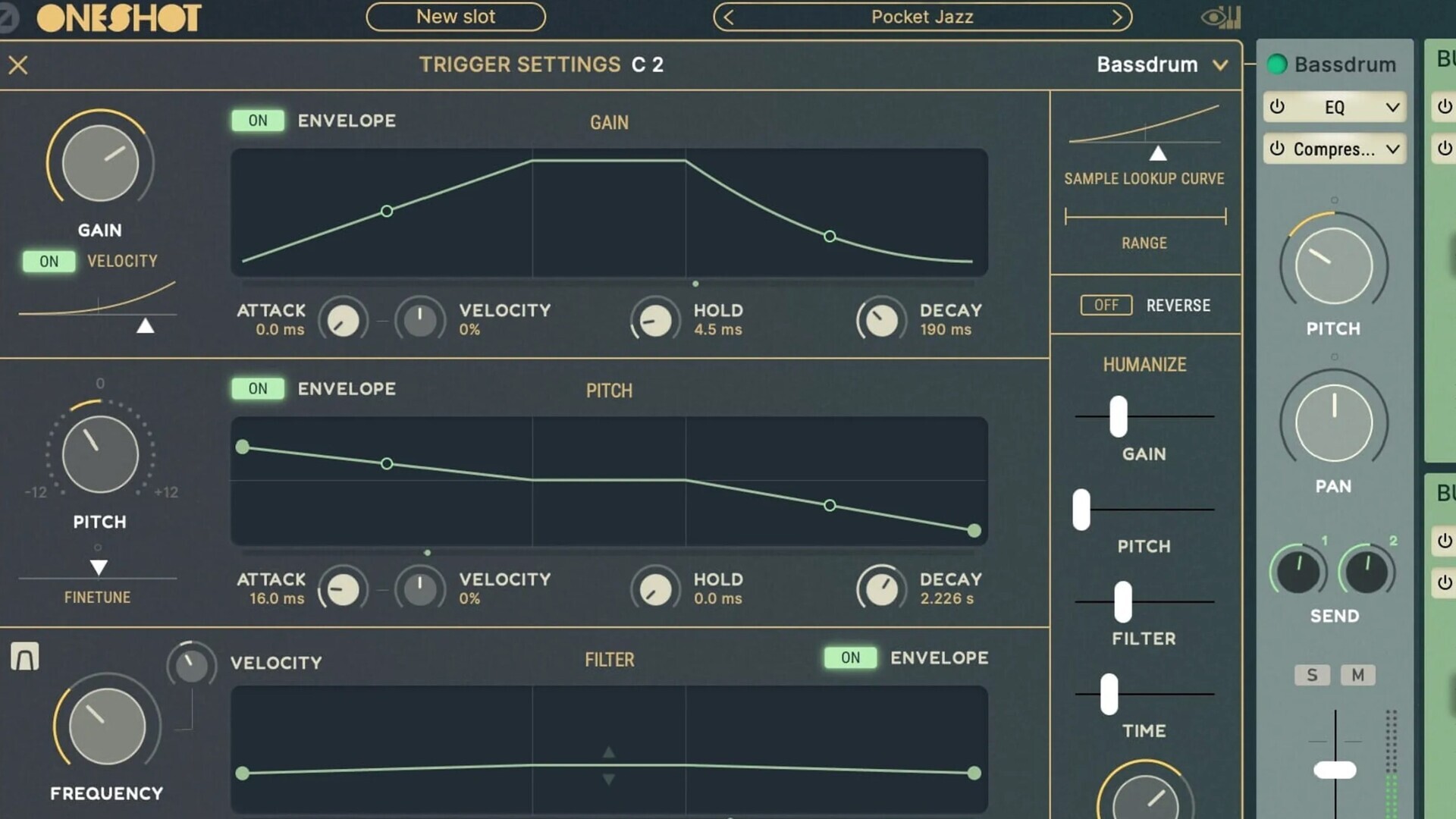Click the Humanize PITCH slider handle
The image size is (1456, 819).
coord(1081,510)
